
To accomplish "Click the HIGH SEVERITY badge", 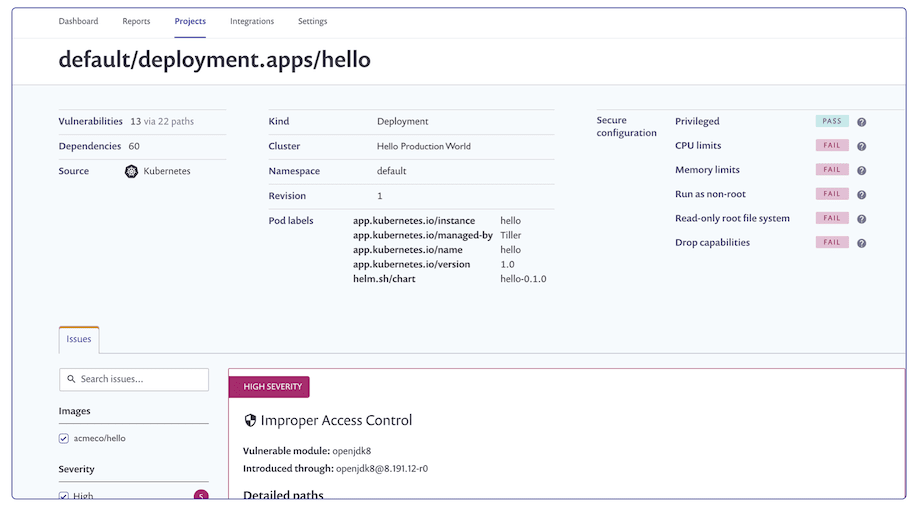I will [269, 387].
